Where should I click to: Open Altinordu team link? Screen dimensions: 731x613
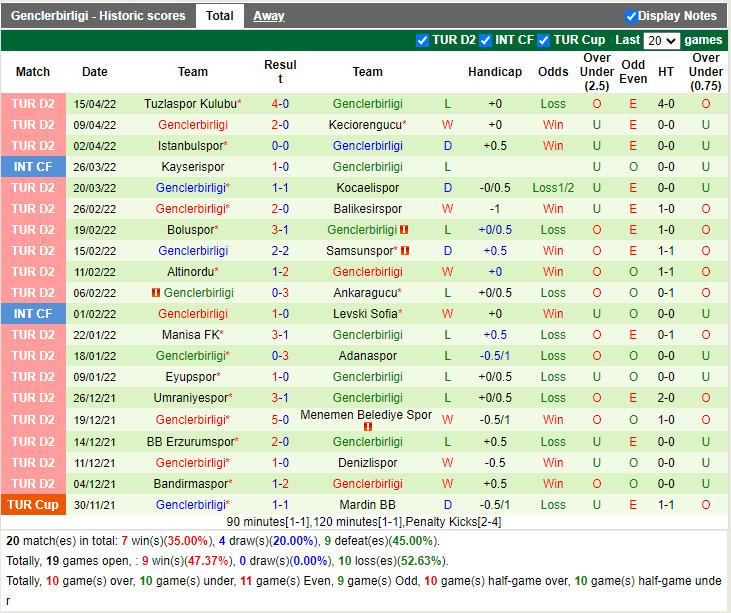[x=191, y=272]
